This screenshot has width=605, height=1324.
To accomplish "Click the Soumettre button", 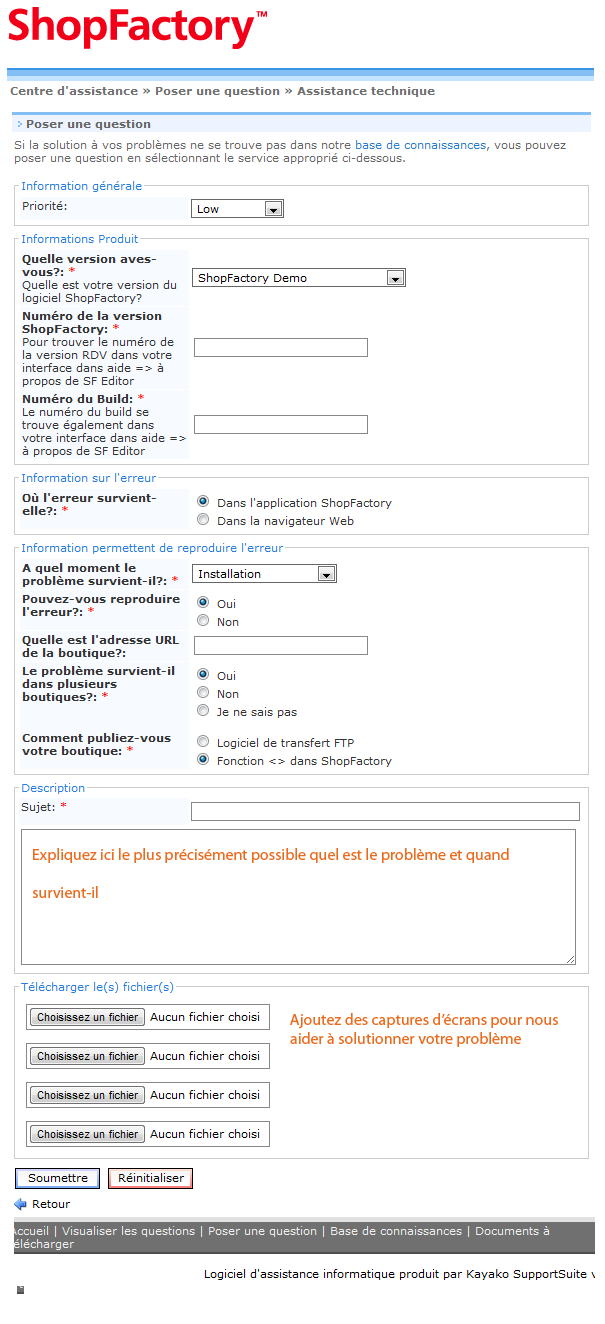I will coord(57,1178).
